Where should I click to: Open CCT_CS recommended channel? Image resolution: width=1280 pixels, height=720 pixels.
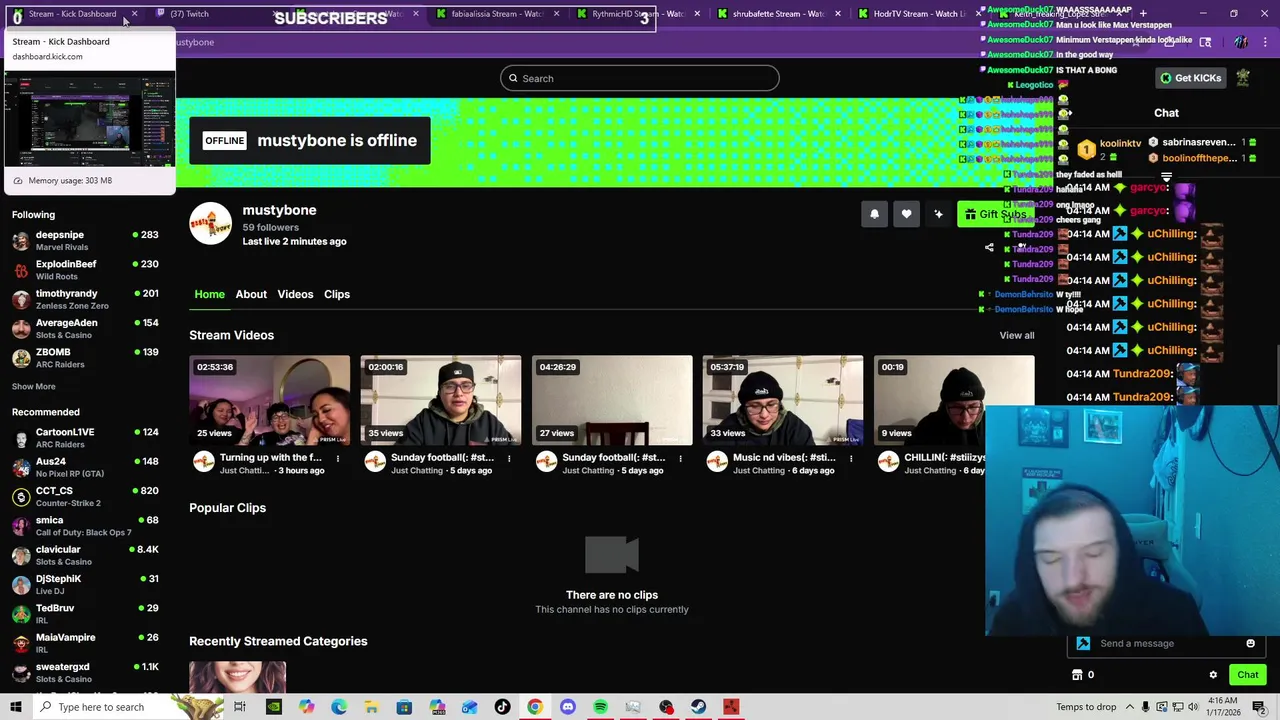point(86,496)
